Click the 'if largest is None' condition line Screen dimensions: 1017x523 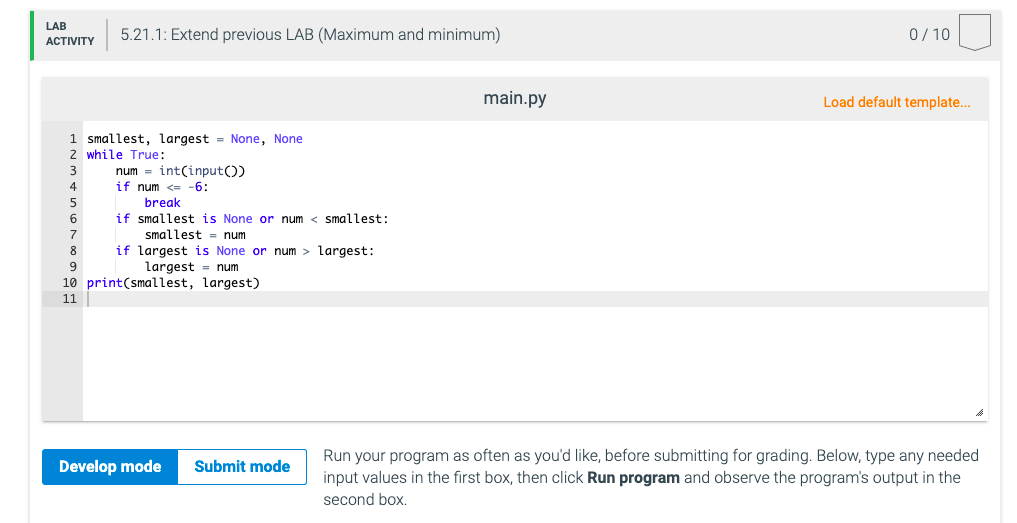tap(245, 250)
